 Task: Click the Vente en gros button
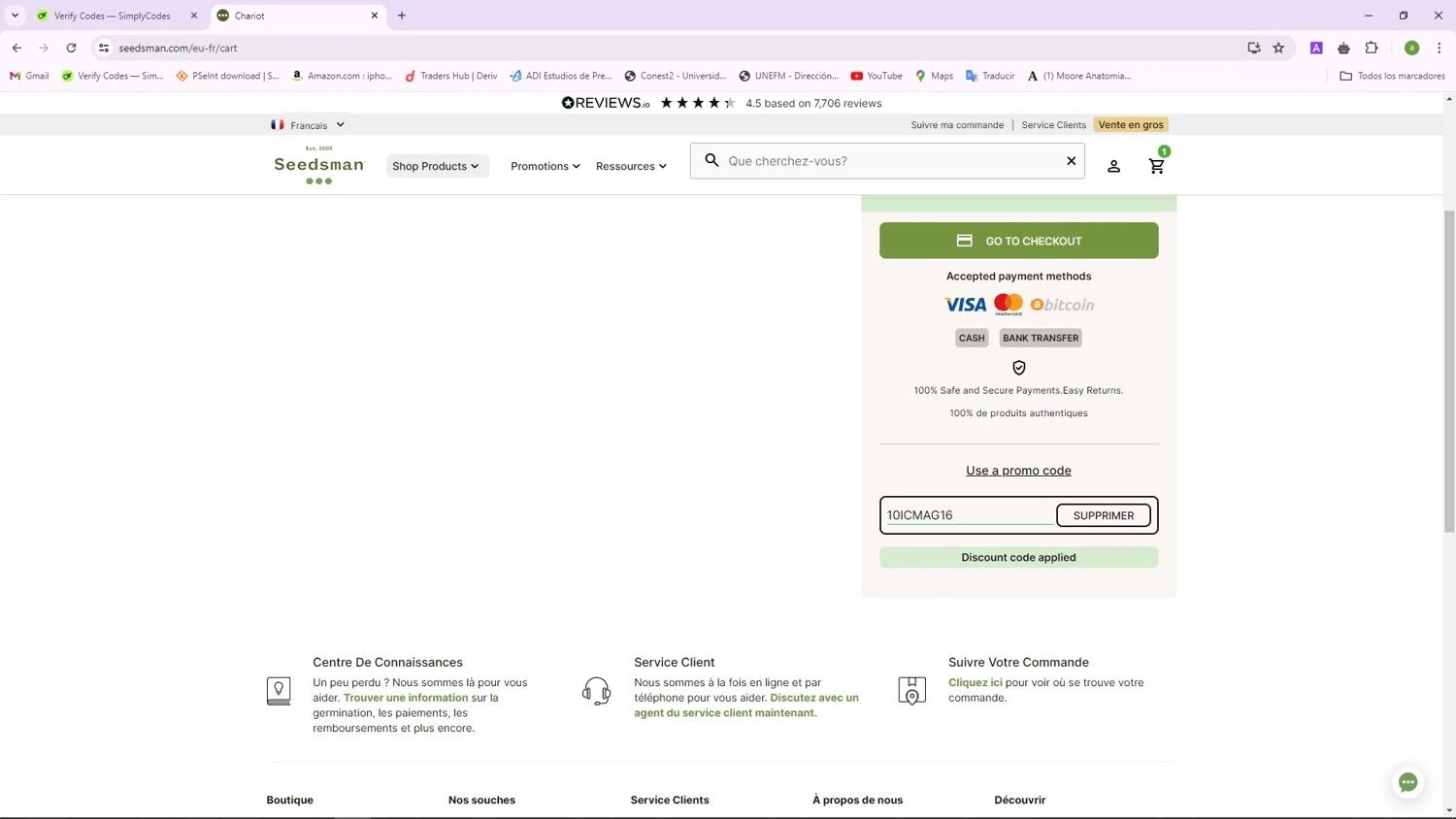tap(1131, 124)
